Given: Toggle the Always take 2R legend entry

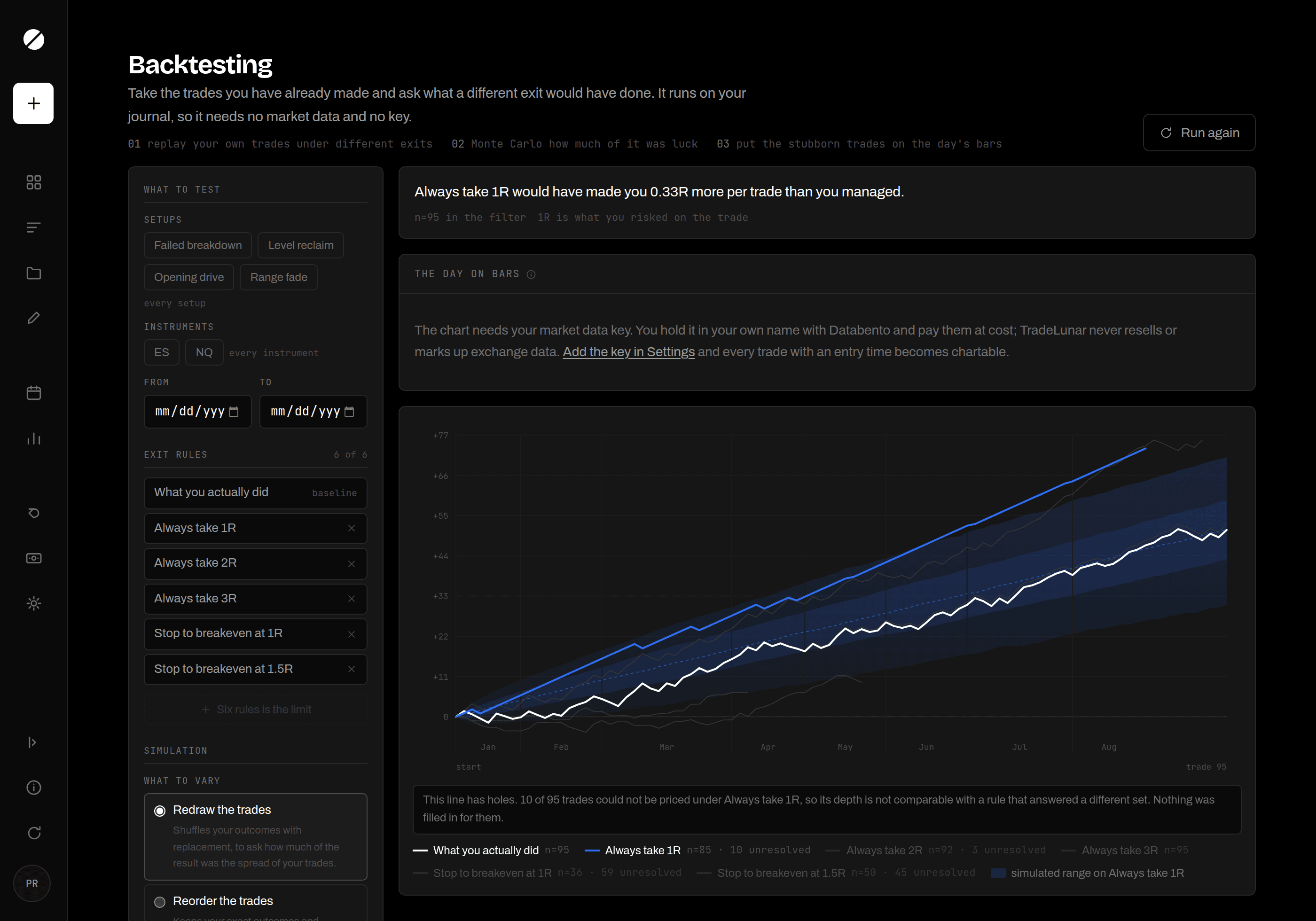Looking at the screenshot, I should 935,851.
